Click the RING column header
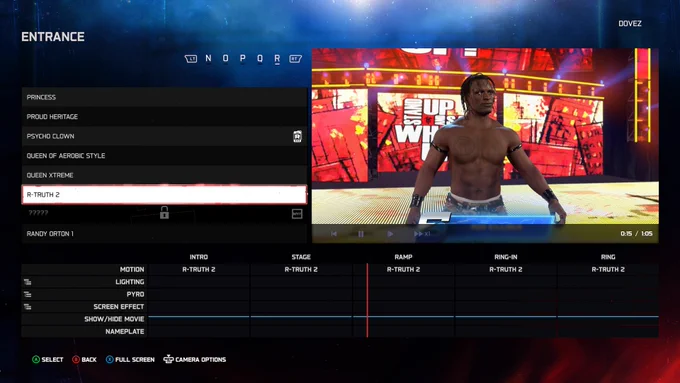 [608, 257]
